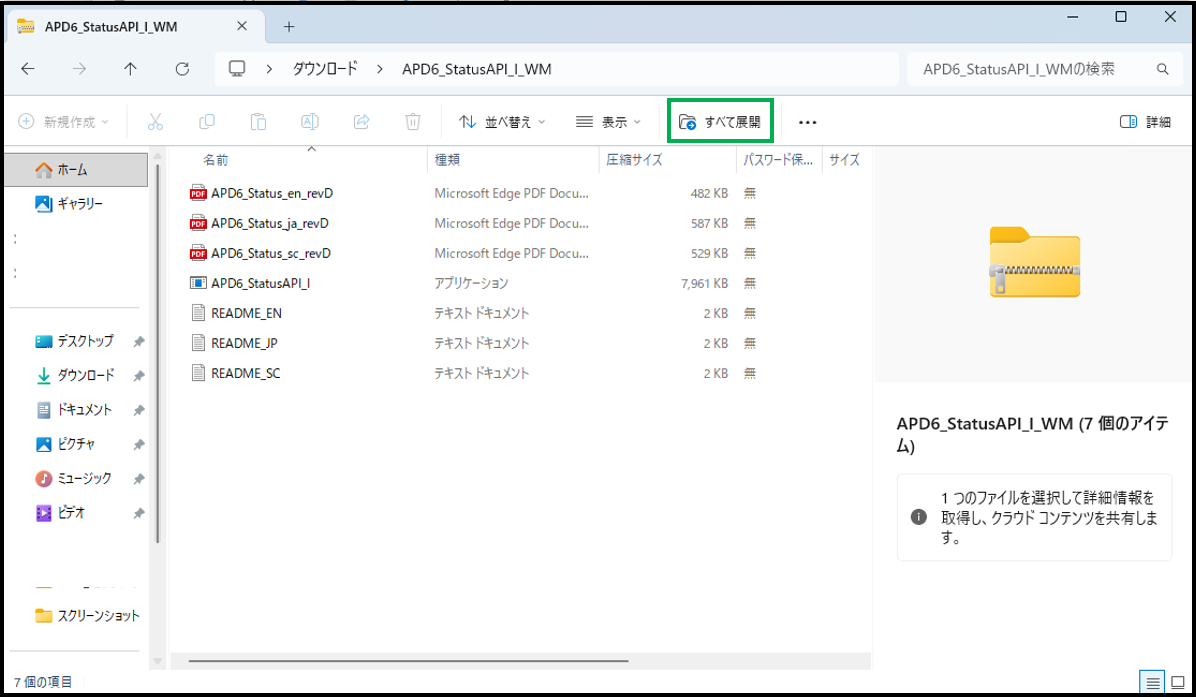Sort by the Name (名前) column header
Viewport: 1196px width, 697px height.
tap(216, 160)
